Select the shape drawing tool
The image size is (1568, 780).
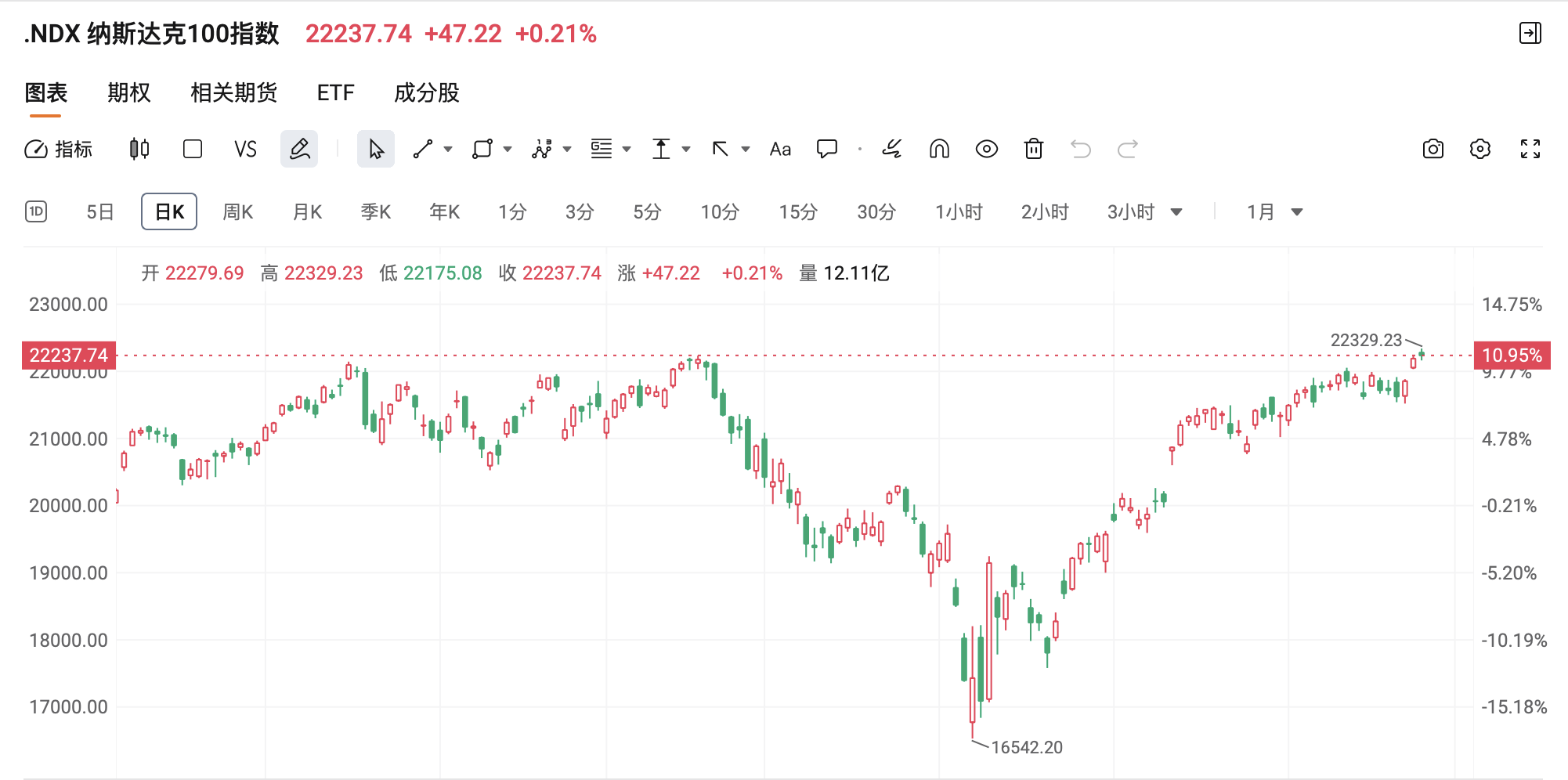pos(482,149)
